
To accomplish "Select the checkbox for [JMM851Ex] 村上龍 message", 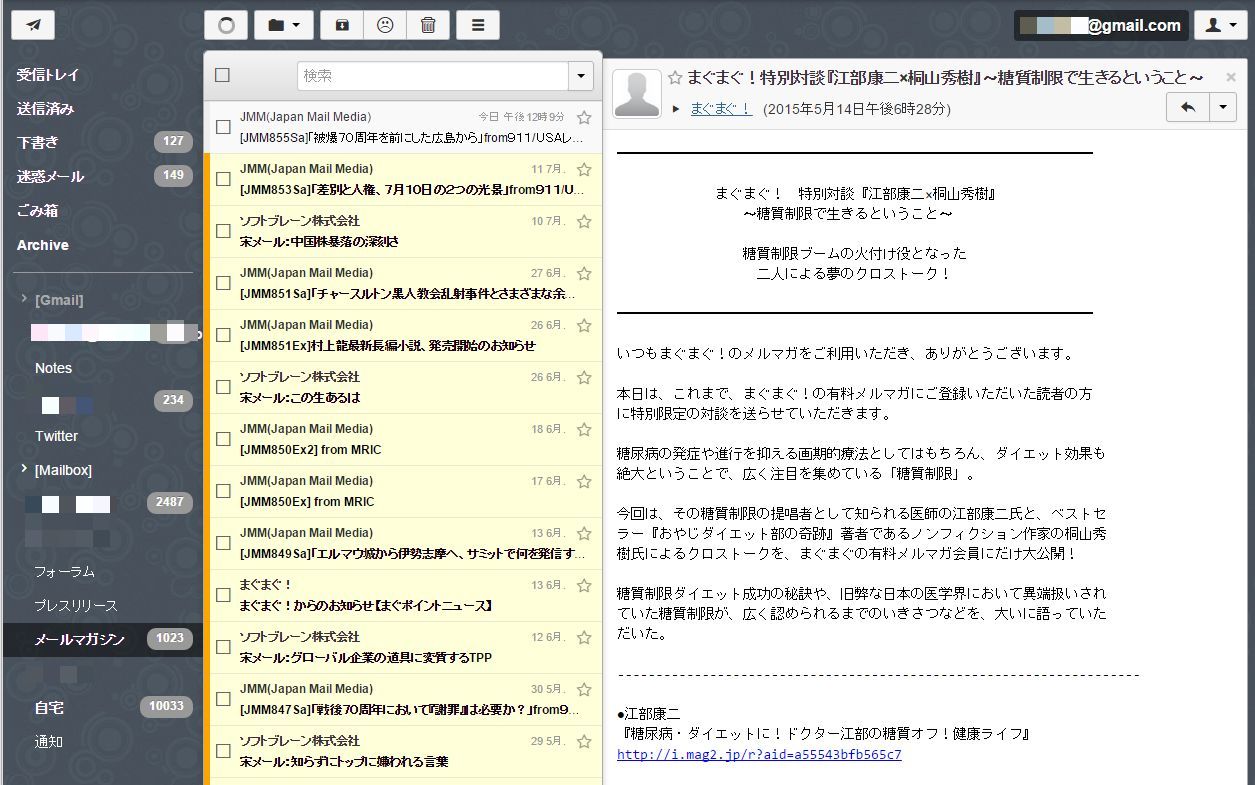I will (223, 335).
